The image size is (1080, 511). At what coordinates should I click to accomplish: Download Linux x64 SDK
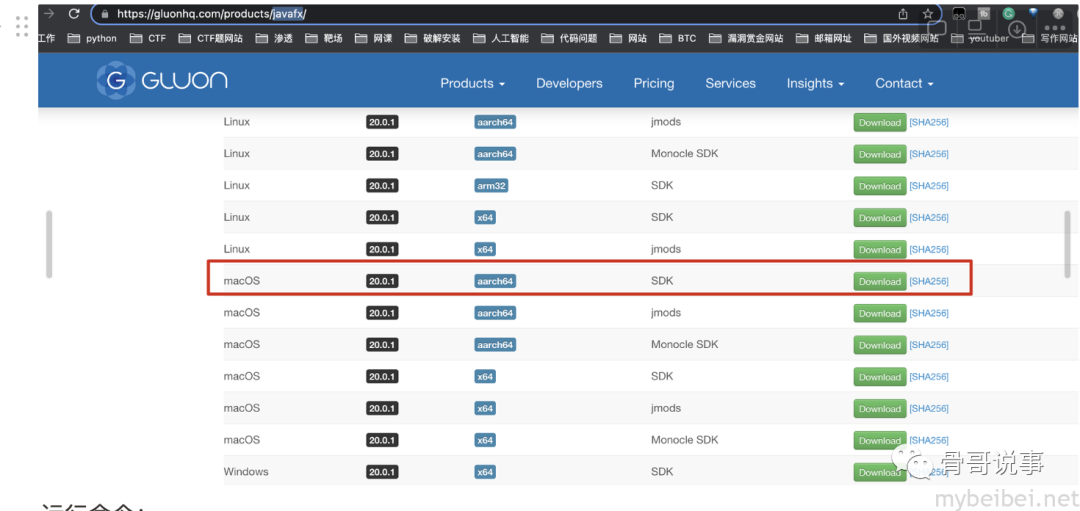tap(880, 218)
